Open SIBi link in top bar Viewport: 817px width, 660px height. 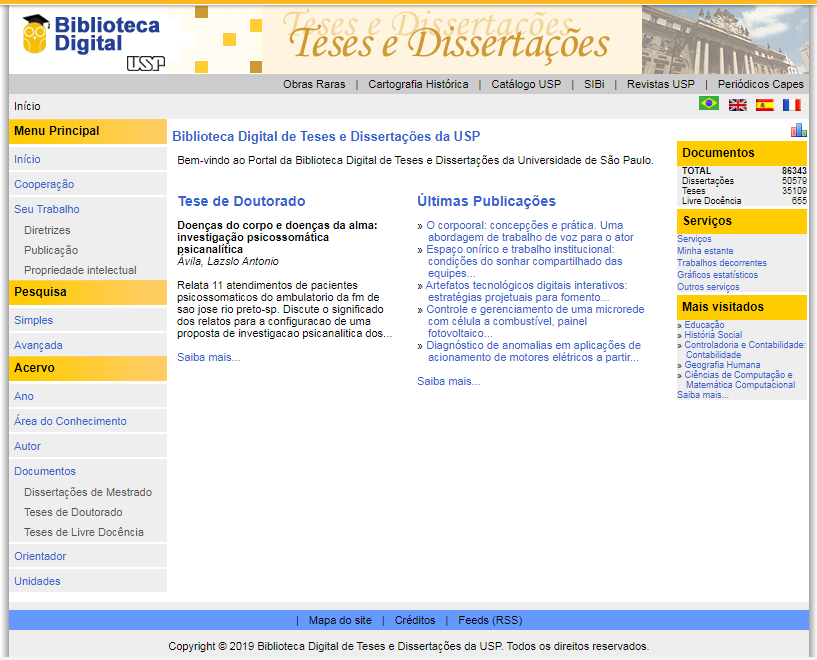pos(594,84)
